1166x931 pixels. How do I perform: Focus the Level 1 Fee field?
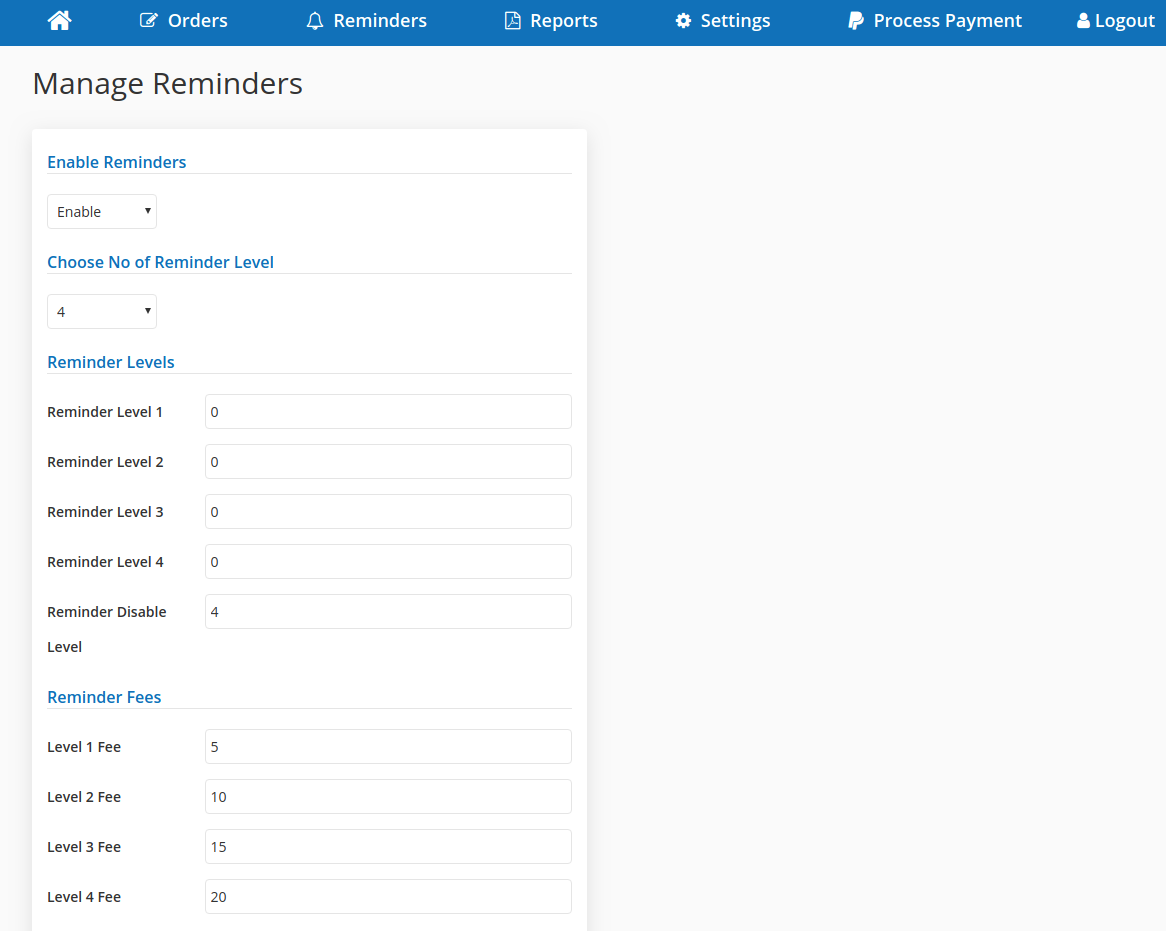point(388,747)
